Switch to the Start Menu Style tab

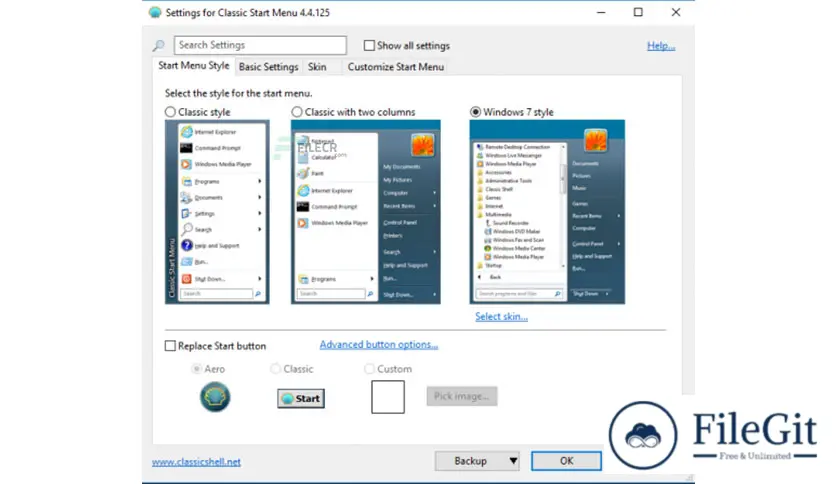click(x=194, y=66)
